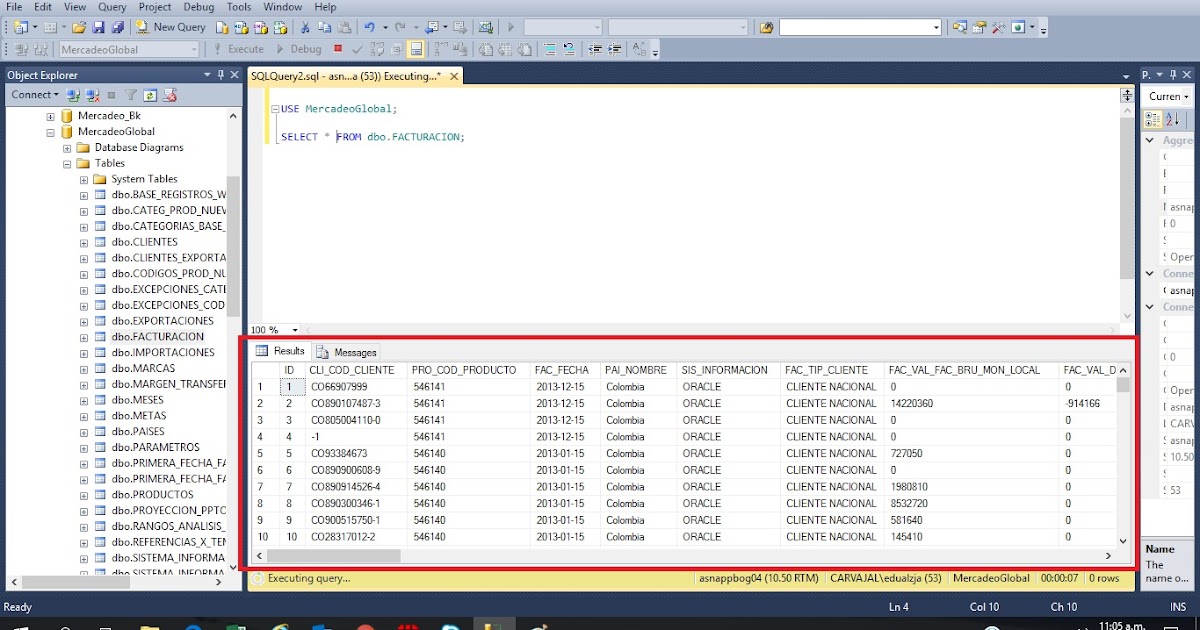Click the Refresh icon in Object Explorer
The height and width of the screenshot is (630, 1200).
tap(150, 94)
